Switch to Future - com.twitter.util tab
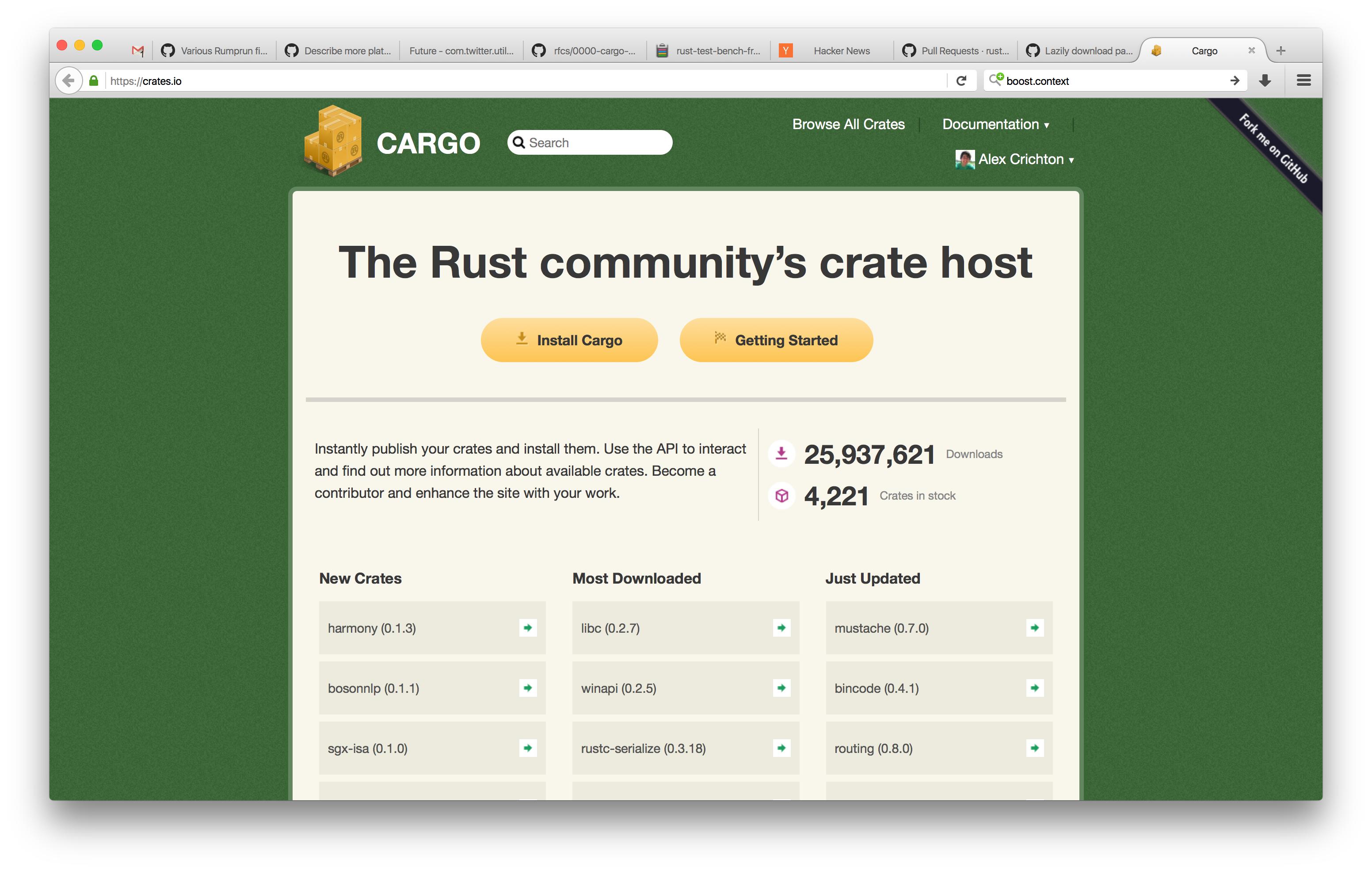 point(461,51)
